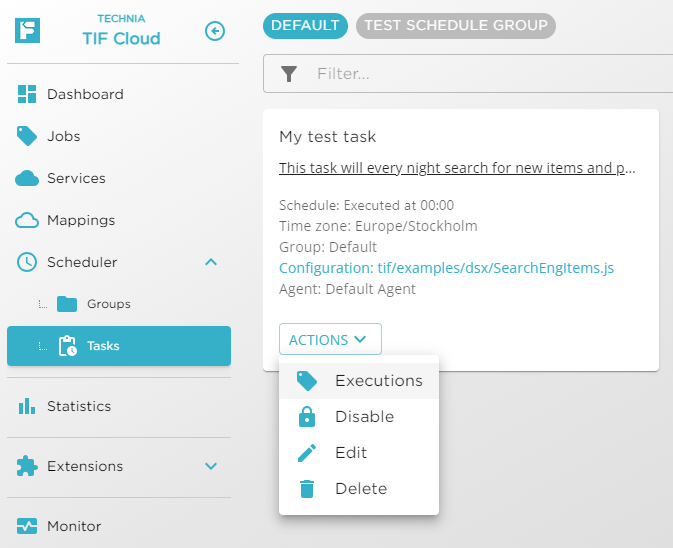Viewport: 673px width, 548px height.
Task: Click the filter funnel icon
Action: click(x=289, y=73)
